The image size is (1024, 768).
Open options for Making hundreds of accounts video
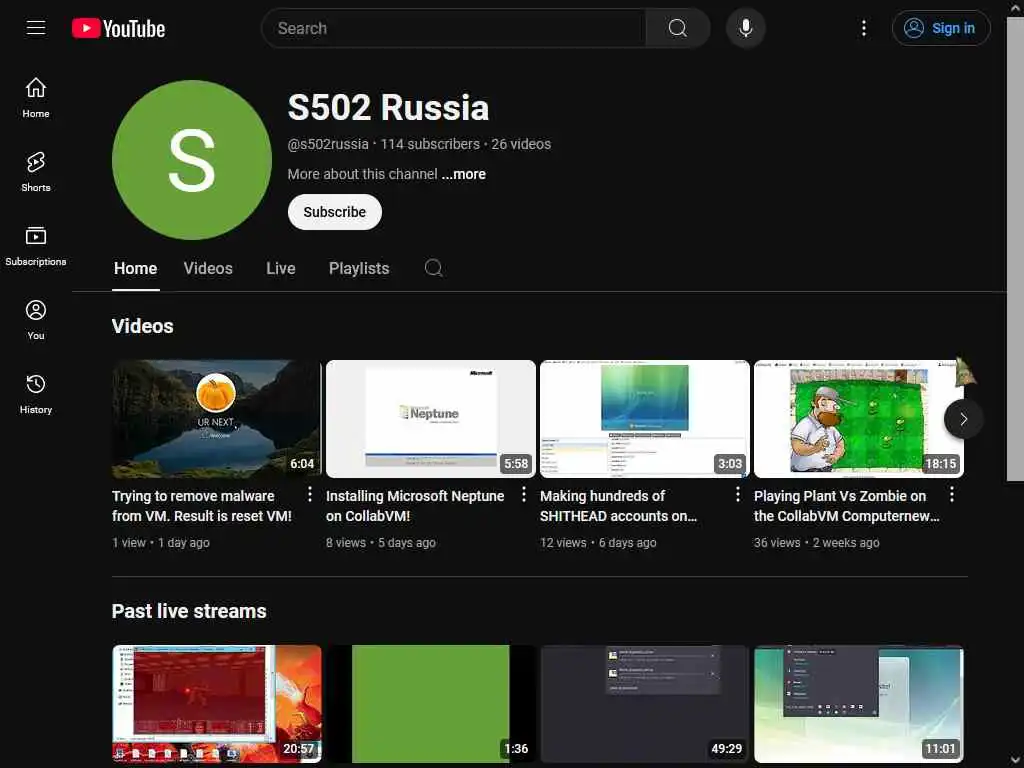pos(738,494)
